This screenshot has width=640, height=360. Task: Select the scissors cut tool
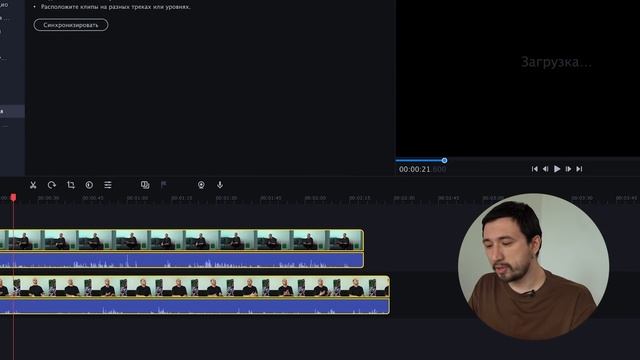click(x=33, y=185)
